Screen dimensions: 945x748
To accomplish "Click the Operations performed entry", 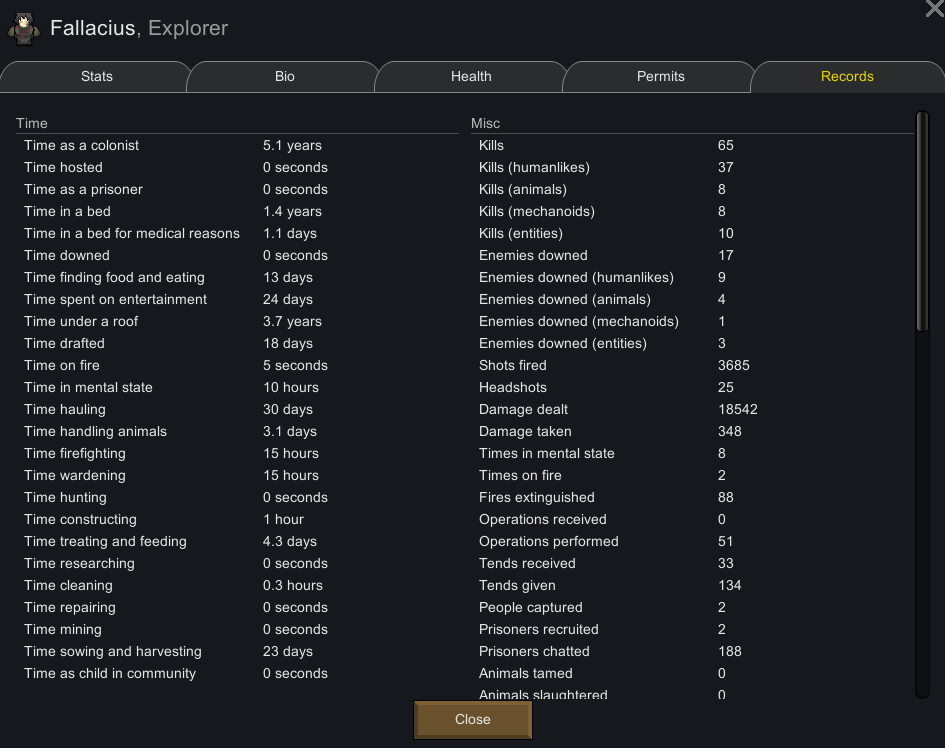I will click(692, 541).
